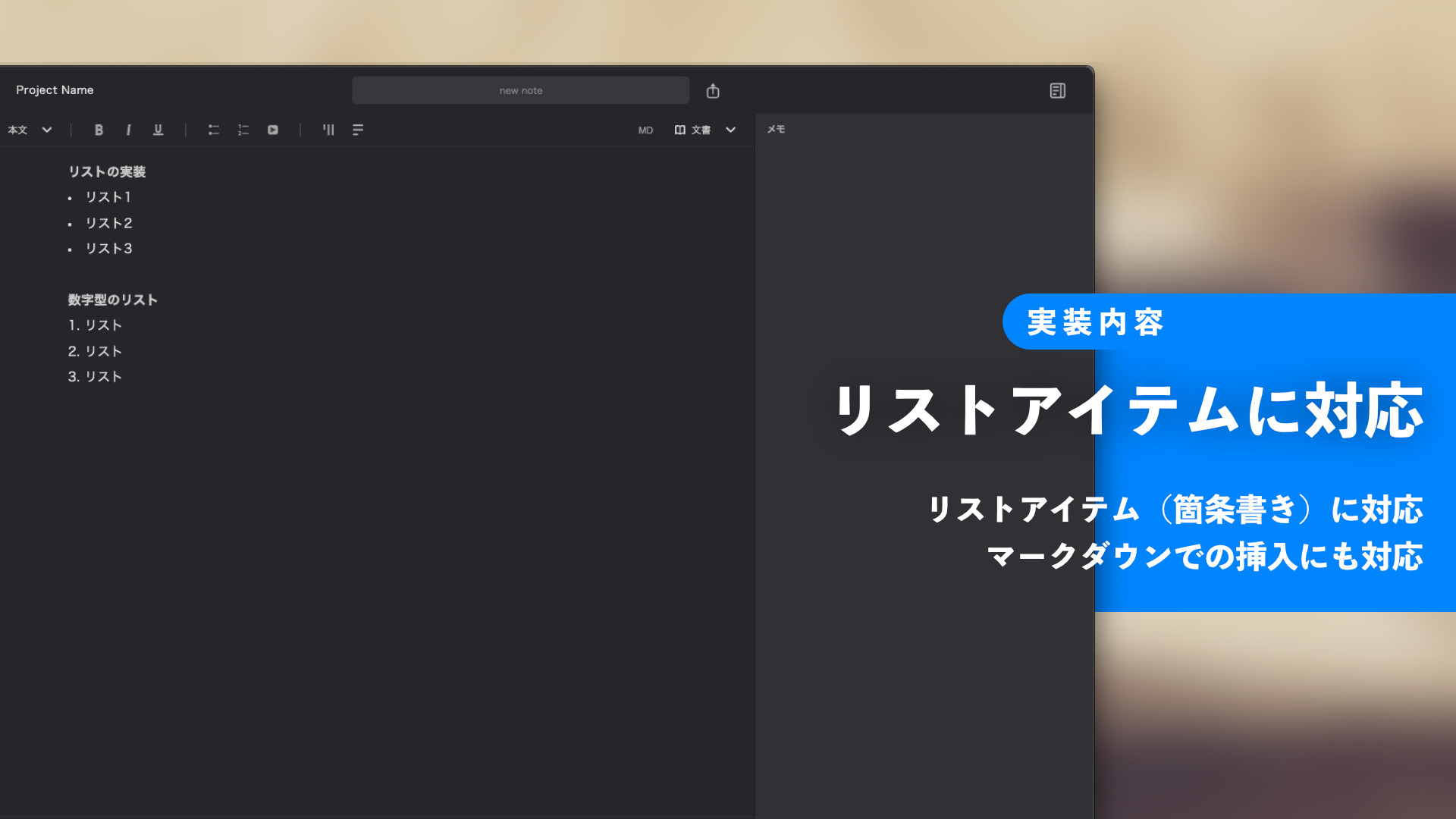The image size is (1456, 819).
Task: Toggle bold formatting in the toolbar
Action: [99, 130]
